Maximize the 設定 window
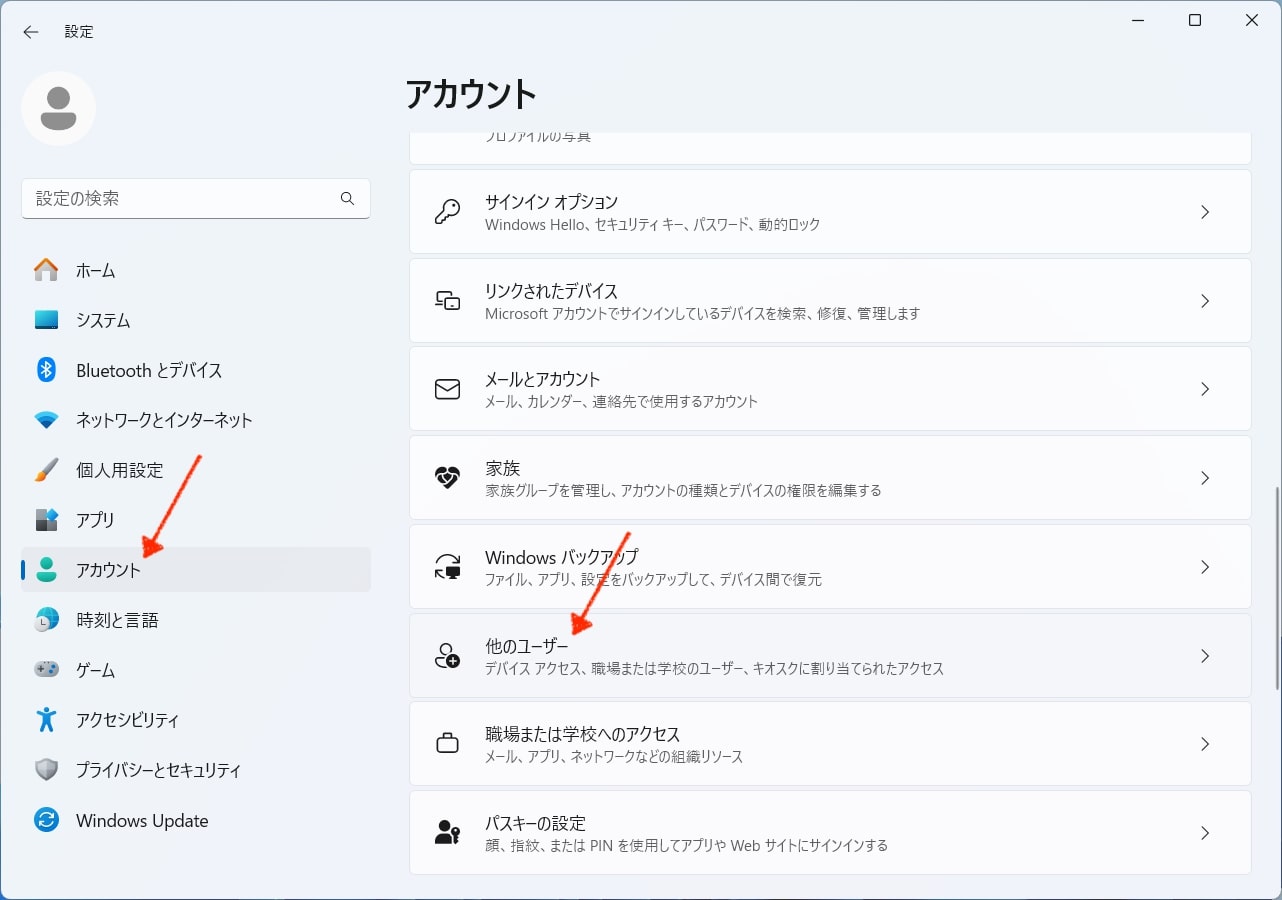1282x900 pixels. coord(1195,20)
